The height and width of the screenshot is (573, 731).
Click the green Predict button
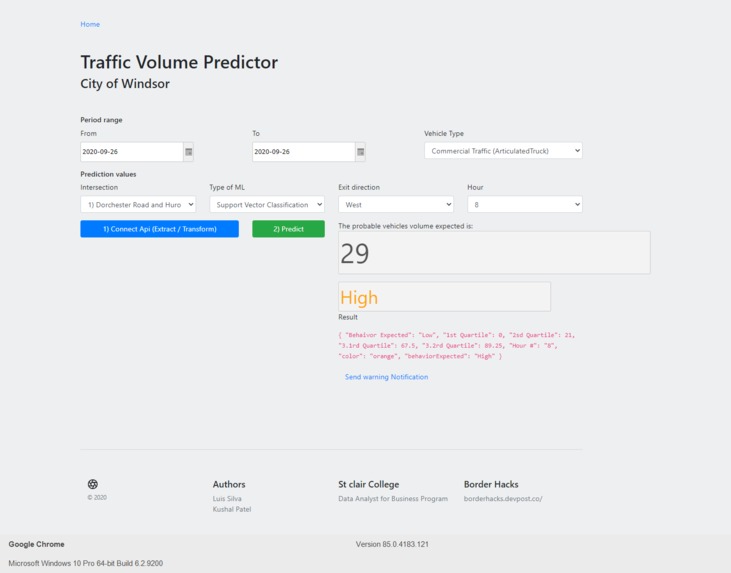[289, 229]
